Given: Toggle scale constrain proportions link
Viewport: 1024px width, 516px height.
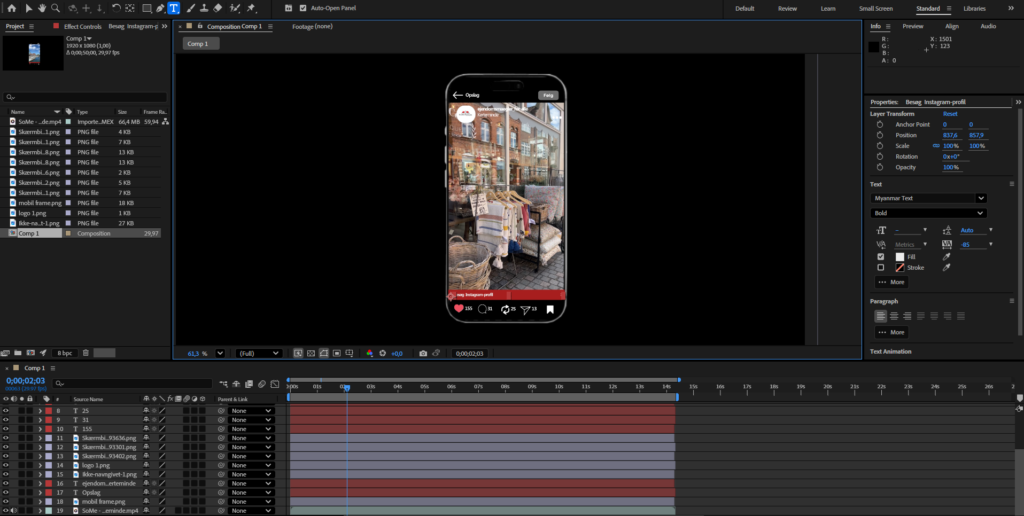Looking at the screenshot, I should point(936,146).
